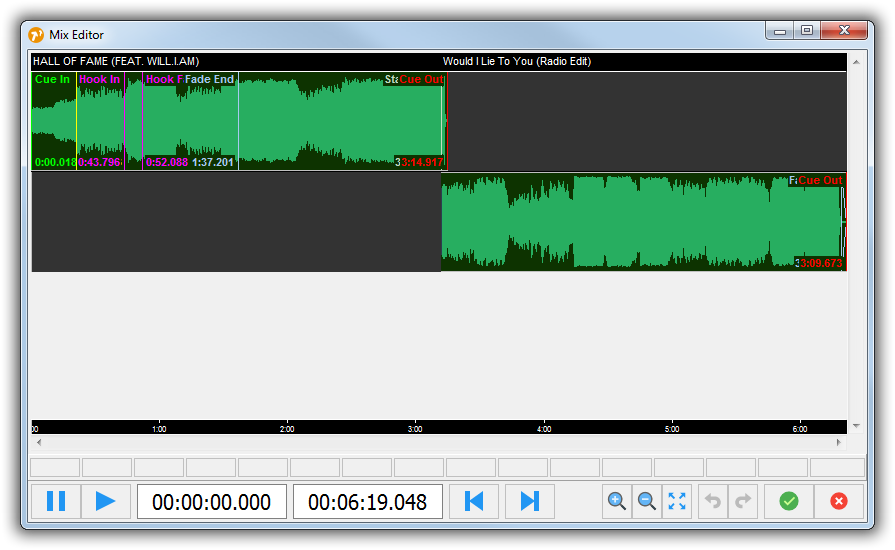Jump to the previous marker
Viewport: 895px width, 550px height.
(x=475, y=501)
